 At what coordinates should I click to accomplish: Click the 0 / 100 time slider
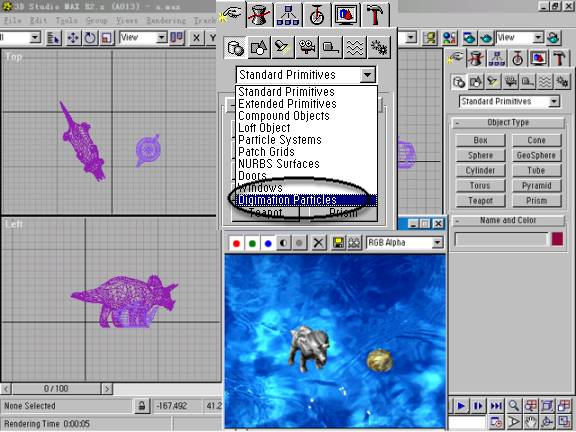click(56, 389)
